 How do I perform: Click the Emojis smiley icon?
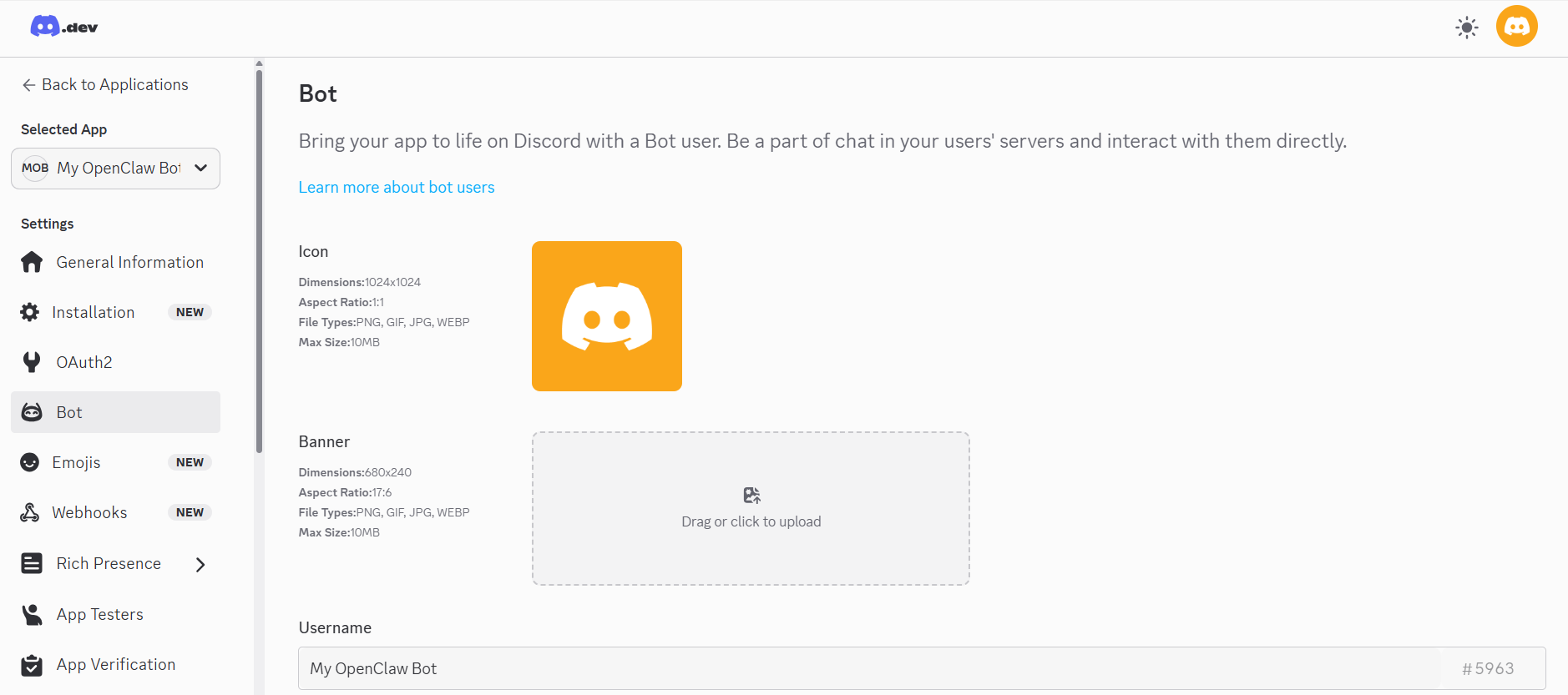click(x=30, y=462)
